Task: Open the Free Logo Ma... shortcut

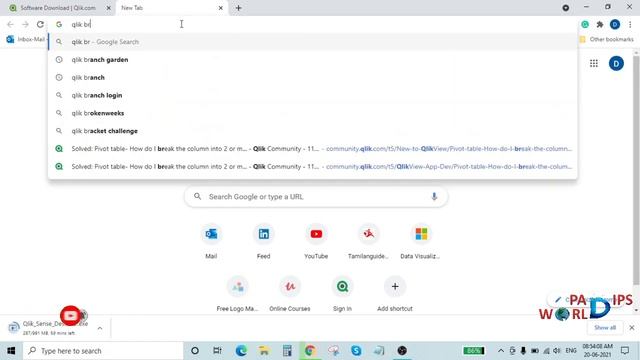Action: click(238, 294)
